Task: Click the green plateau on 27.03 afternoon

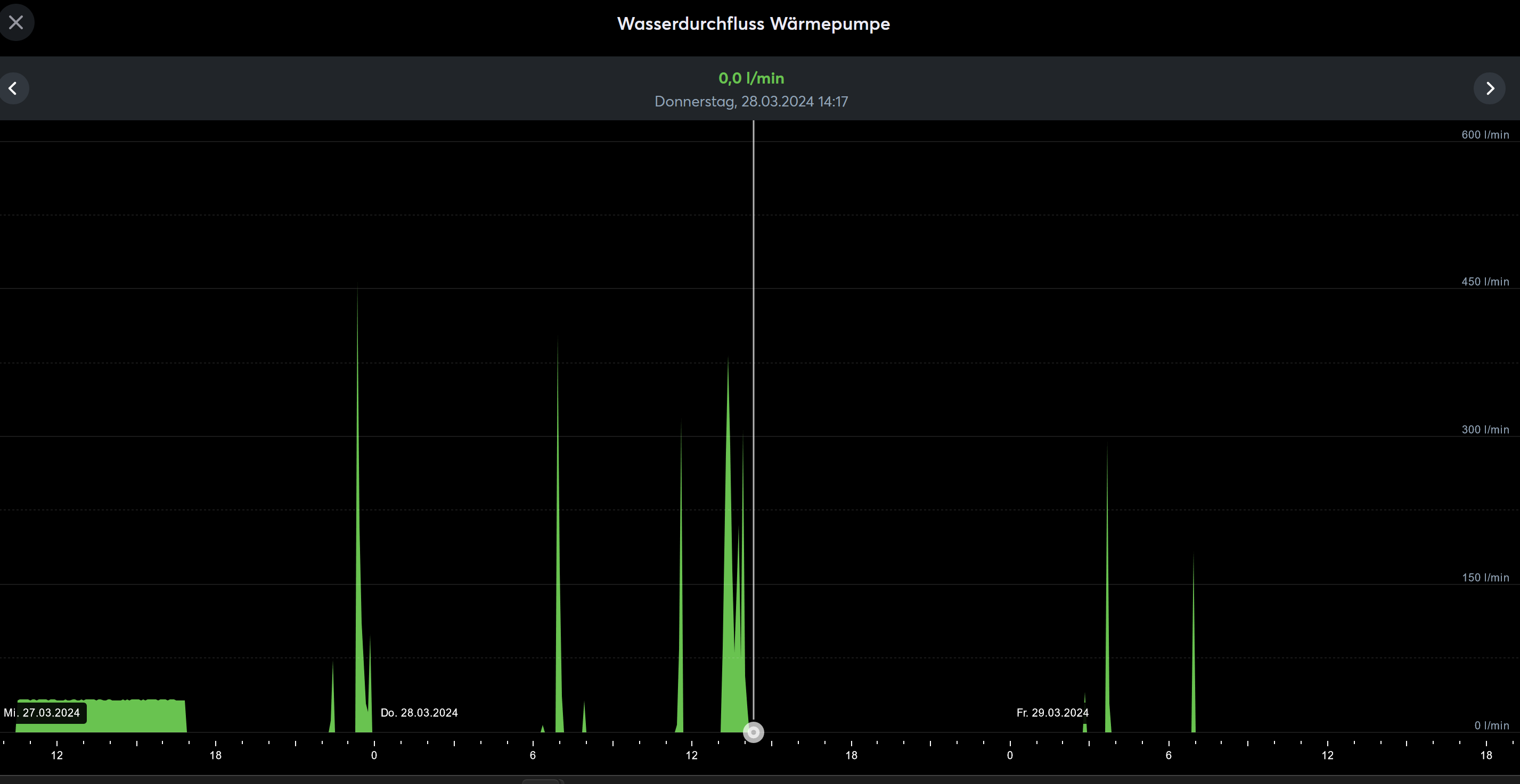Action: [x=136, y=716]
